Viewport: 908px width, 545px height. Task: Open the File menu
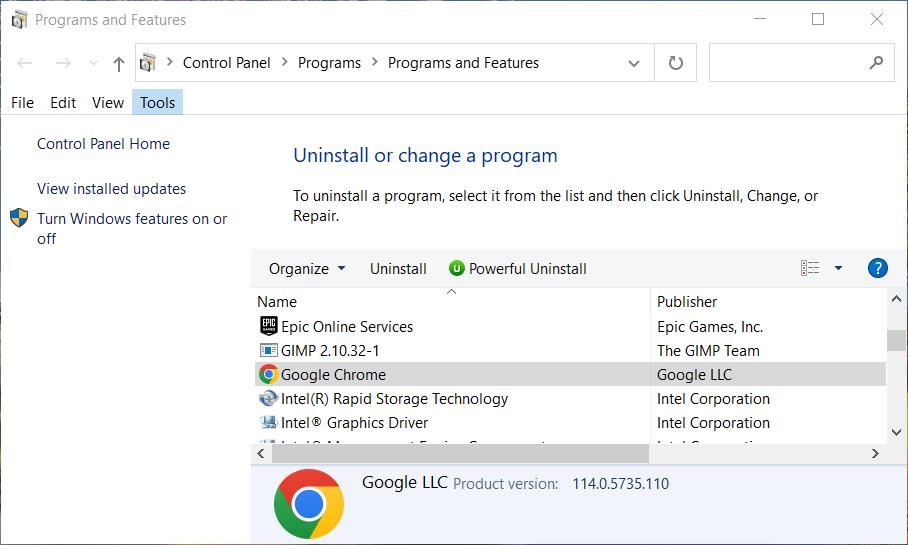point(22,103)
